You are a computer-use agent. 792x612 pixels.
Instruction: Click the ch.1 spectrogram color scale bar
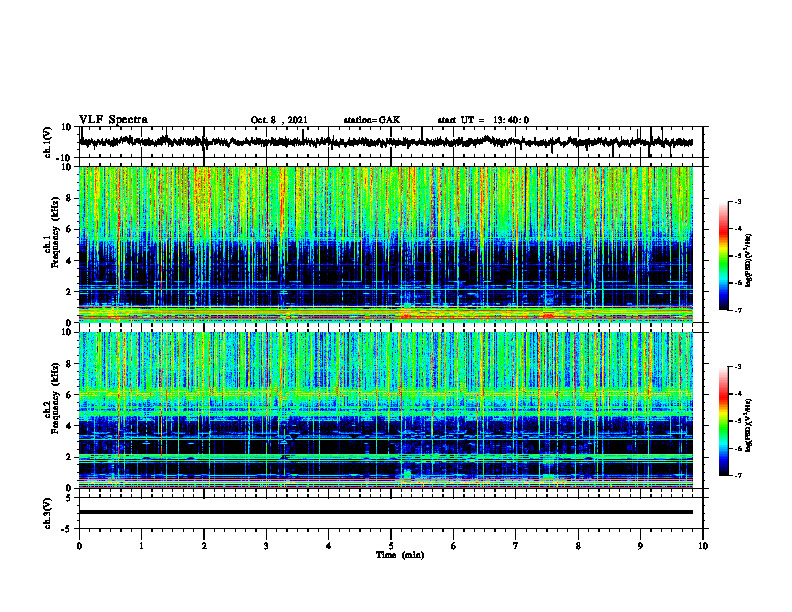pos(723,256)
